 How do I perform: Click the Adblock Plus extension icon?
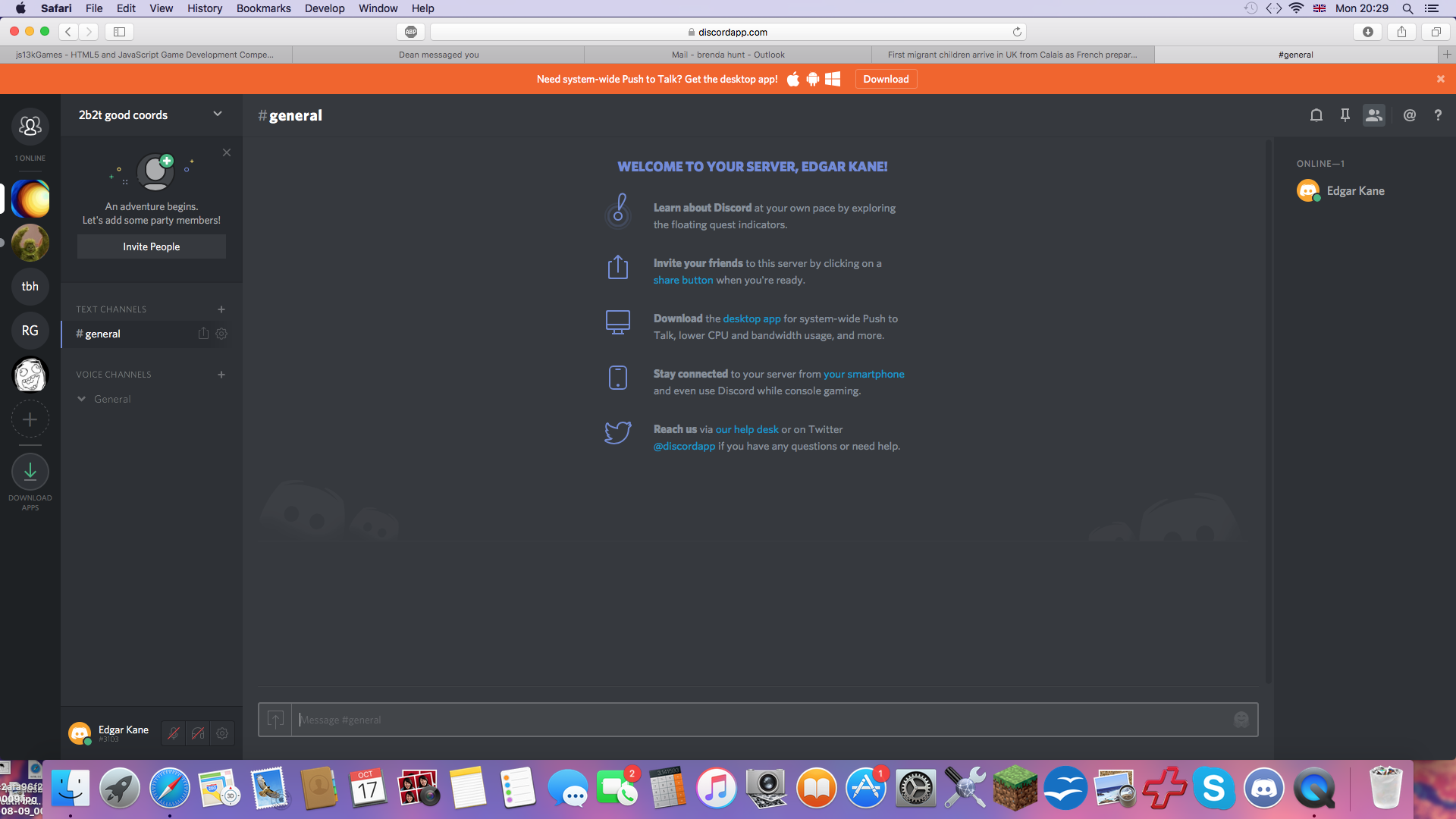[x=411, y=32]
